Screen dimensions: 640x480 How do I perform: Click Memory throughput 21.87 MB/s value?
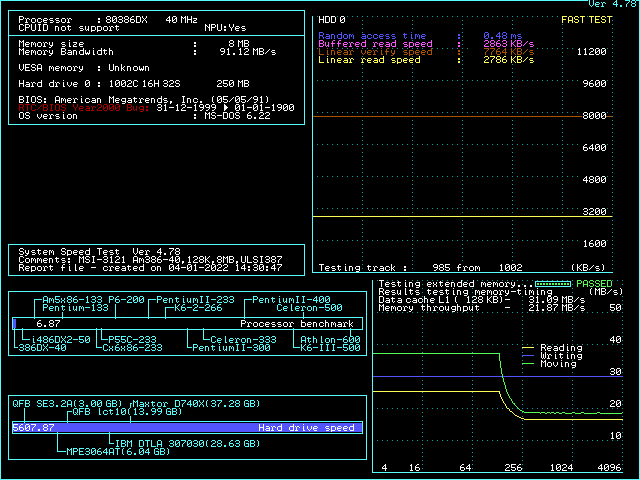point(557,308)
